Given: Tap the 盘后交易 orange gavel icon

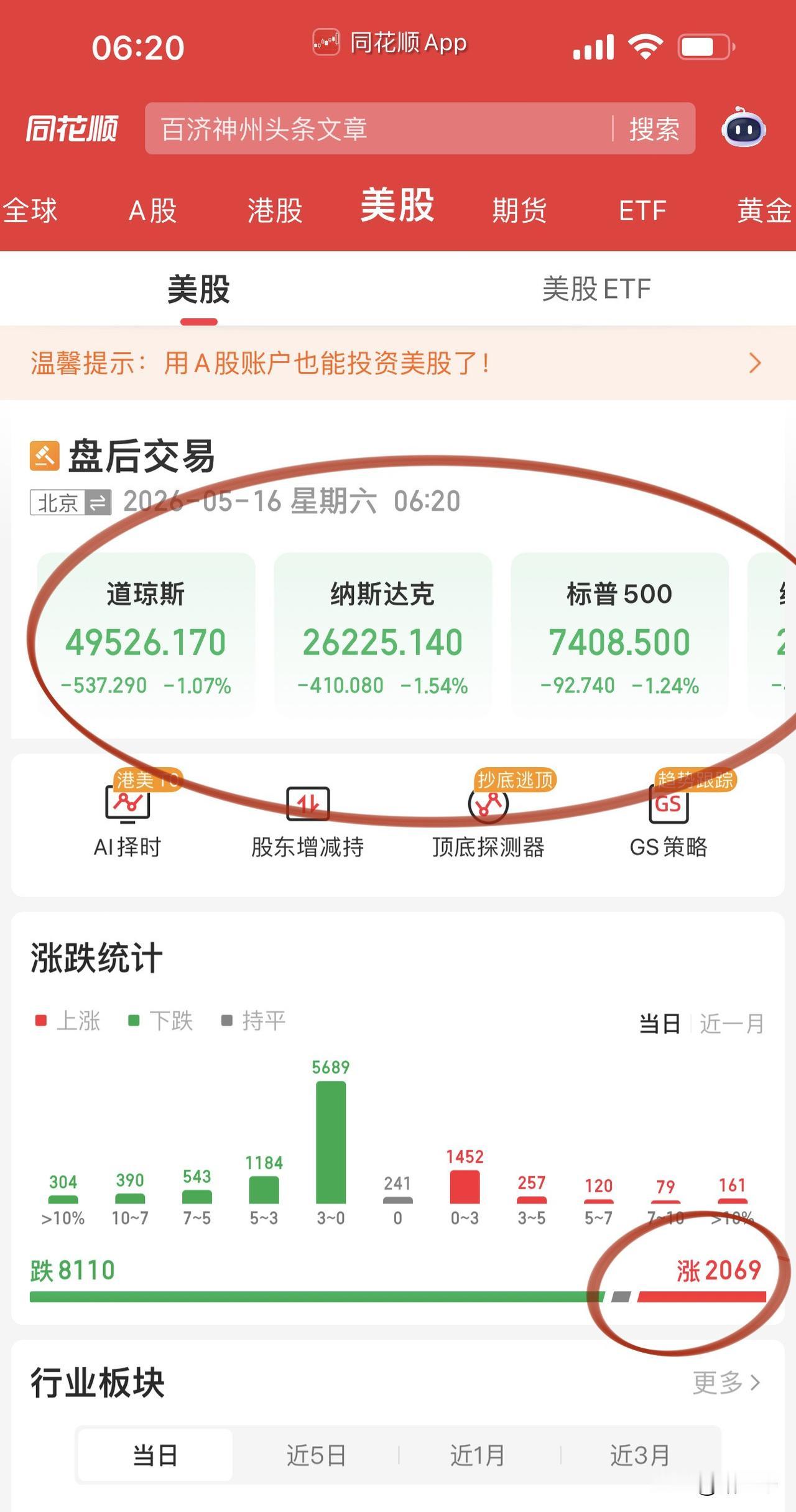Looking at the screenshot, I should pos(45,456).
